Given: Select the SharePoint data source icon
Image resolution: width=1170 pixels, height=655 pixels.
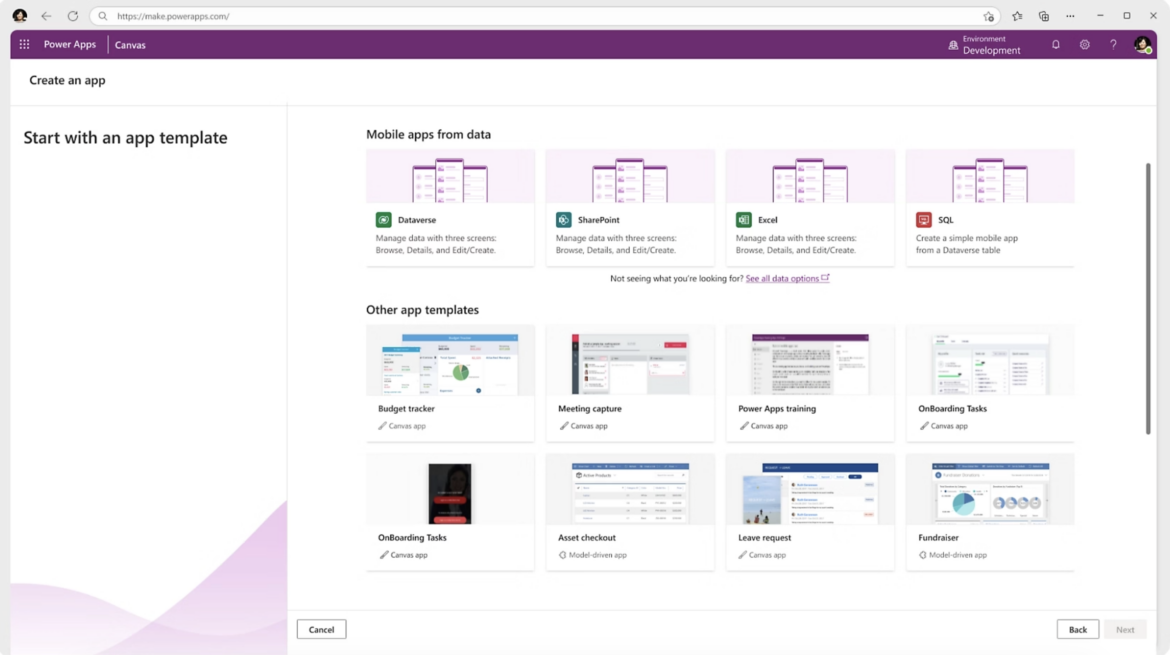Looking at the screenshot, I should click(x=565, y=219).
